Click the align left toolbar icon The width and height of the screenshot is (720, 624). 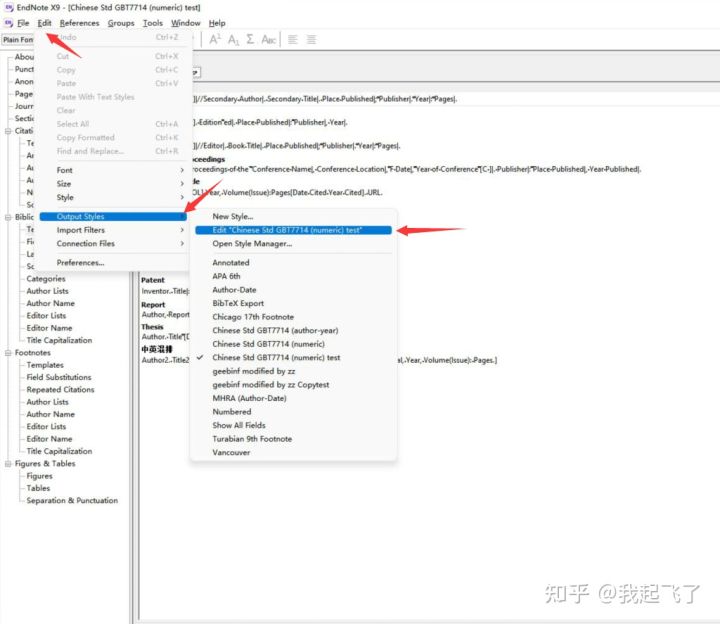(292, 39)
